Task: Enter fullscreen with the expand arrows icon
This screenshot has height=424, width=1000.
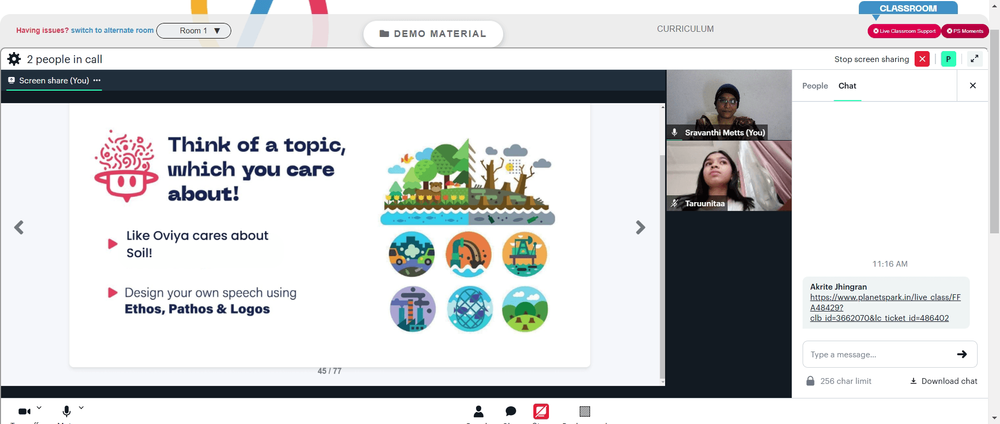Action: pos(974,59)
